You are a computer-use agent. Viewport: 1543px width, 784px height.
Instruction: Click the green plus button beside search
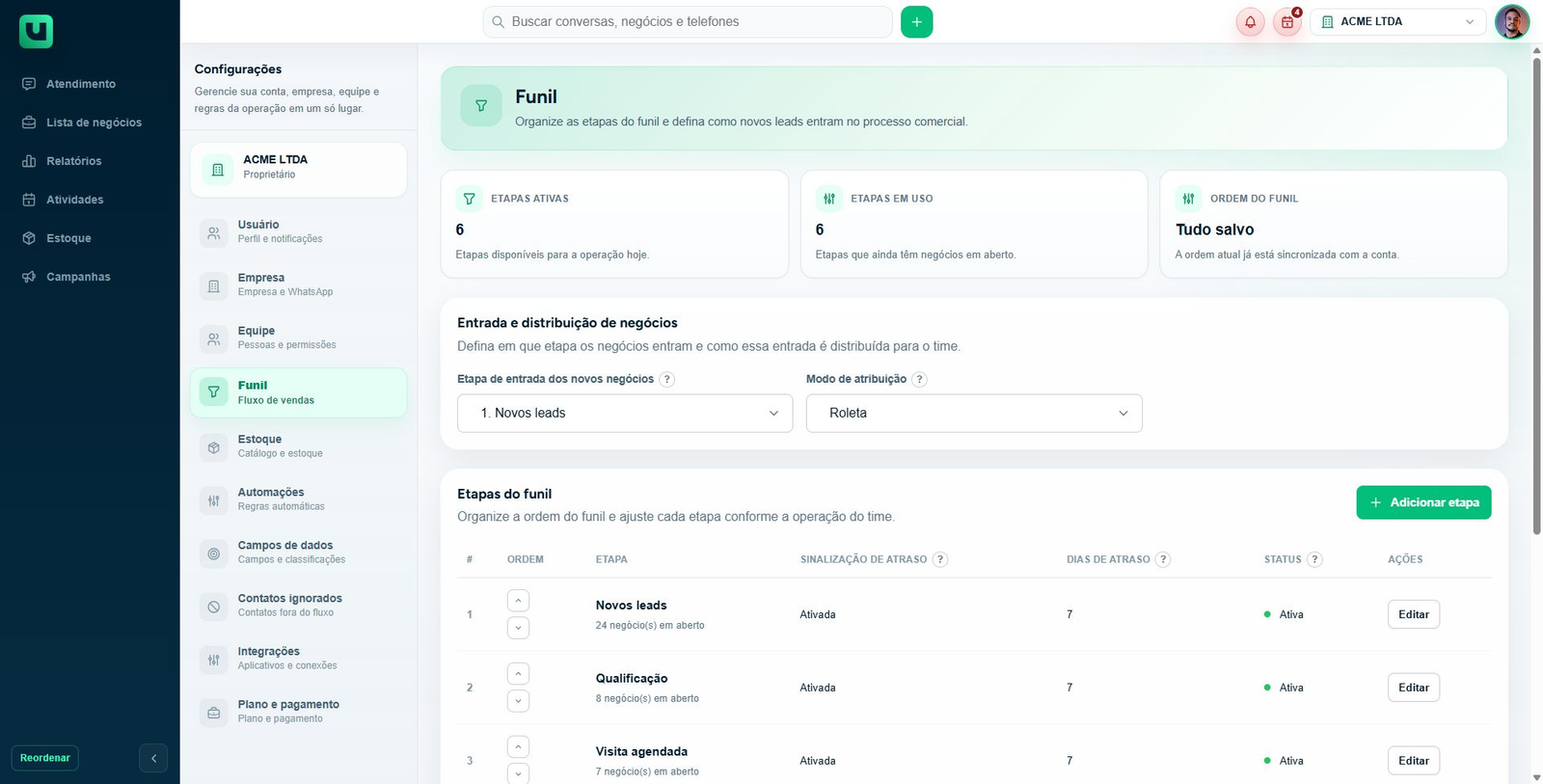916,22
